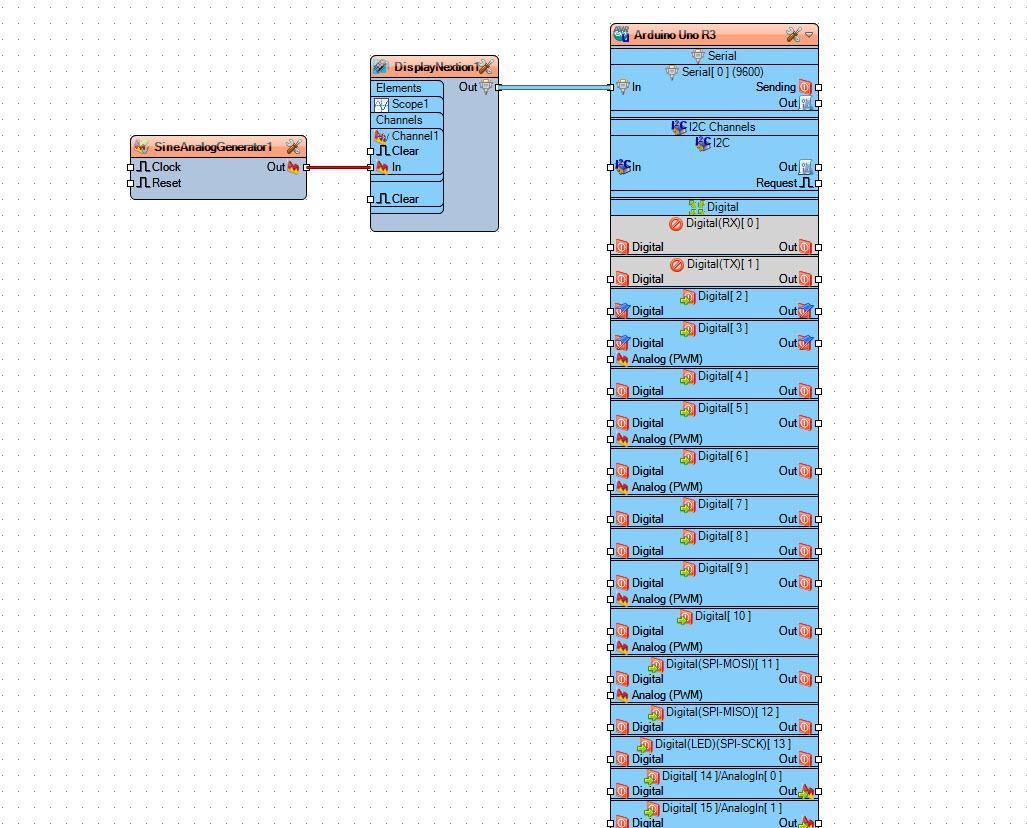Expand the Arduino Uno R3 header dropdown arrow
The height and width of the screenshot is (828, 1027).
(809, 35)
